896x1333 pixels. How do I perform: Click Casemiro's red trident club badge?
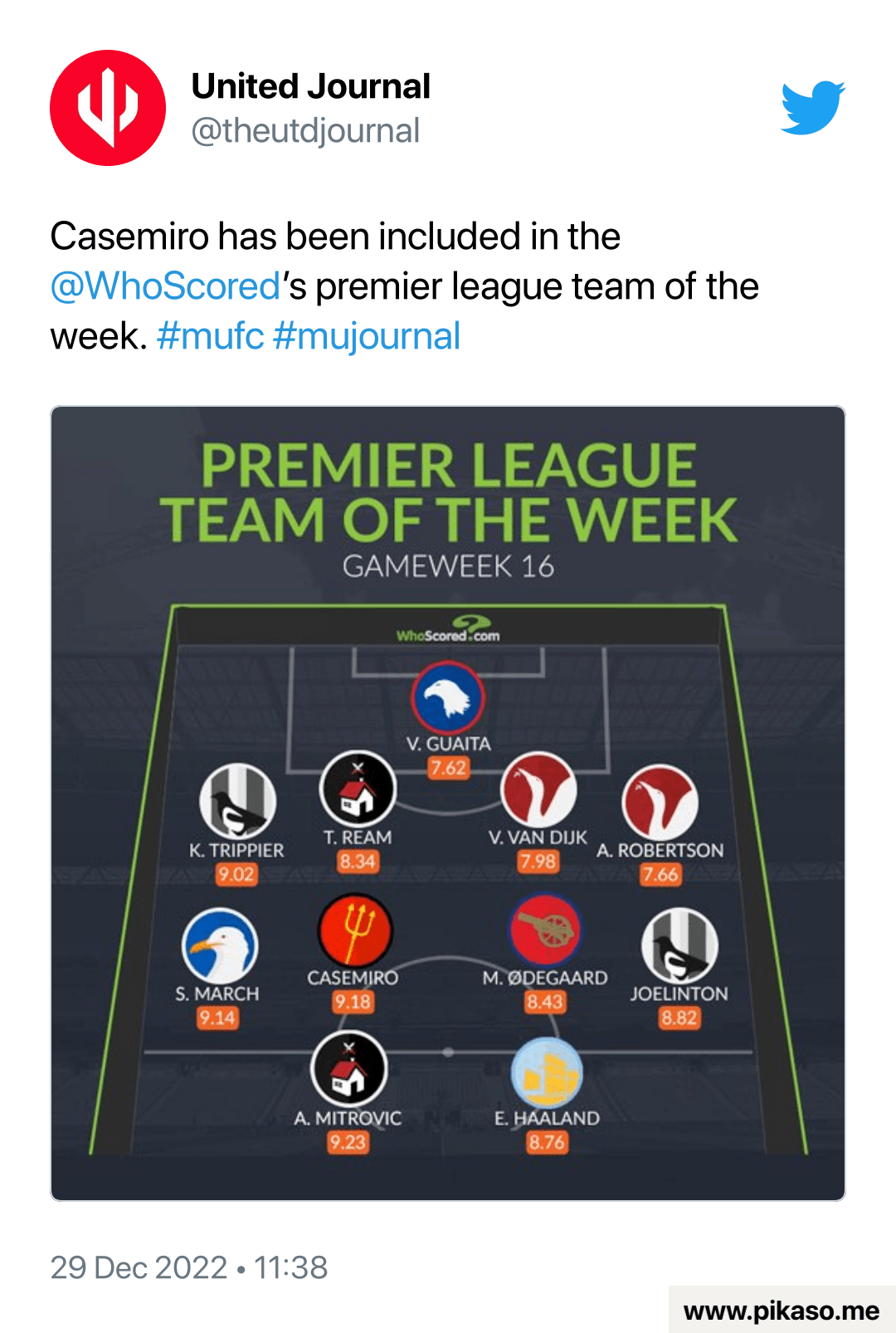pyautogui.click(x=355, y=930)
